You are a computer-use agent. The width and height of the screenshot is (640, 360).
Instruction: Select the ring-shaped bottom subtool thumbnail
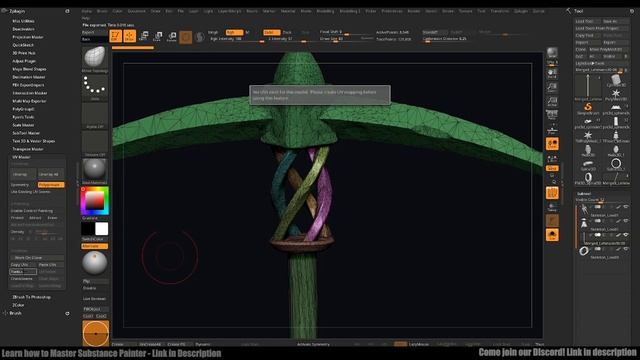pyautogui.click(x=584, y=251)
